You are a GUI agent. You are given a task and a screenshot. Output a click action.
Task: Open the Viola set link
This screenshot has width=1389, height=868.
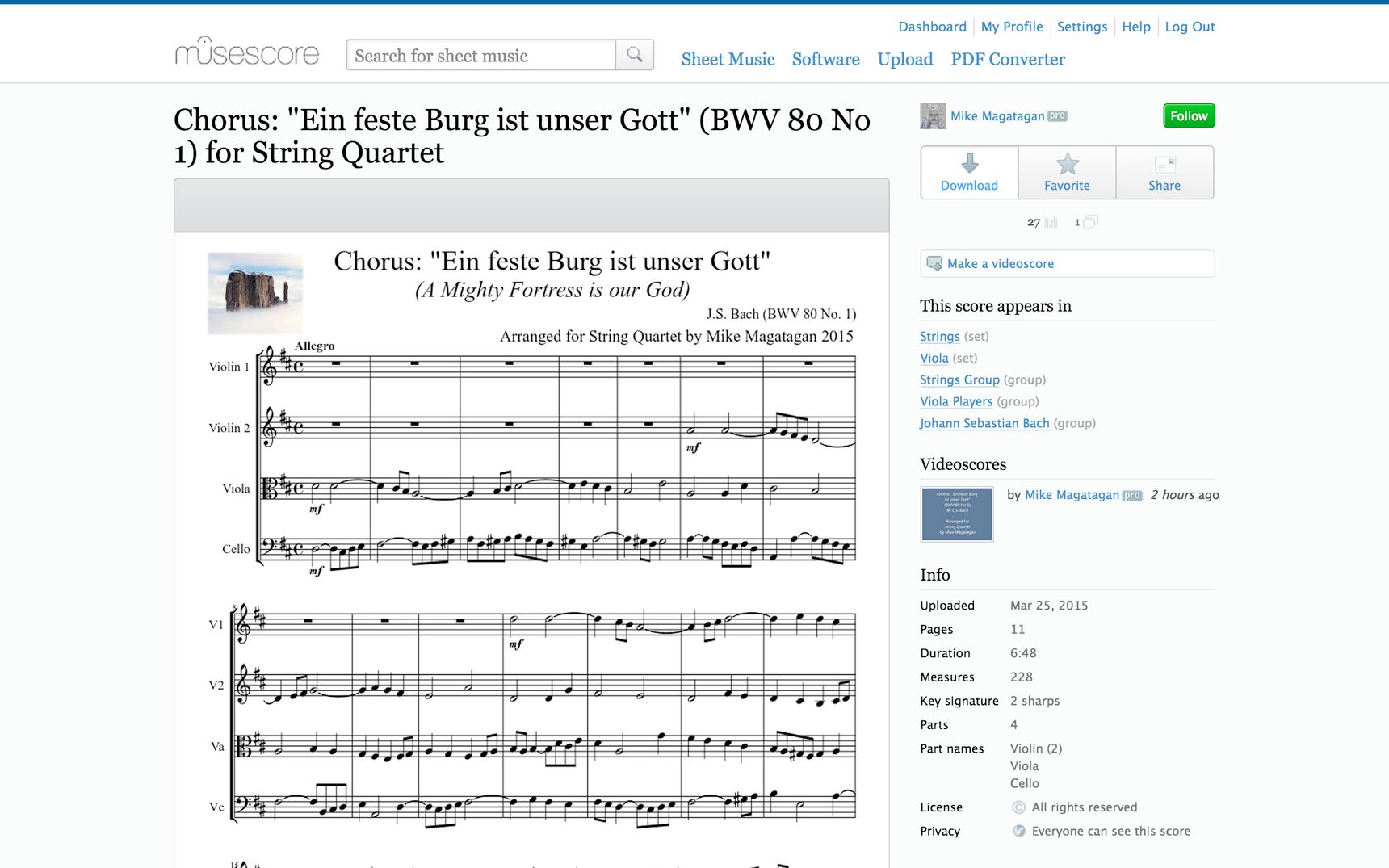934,358
